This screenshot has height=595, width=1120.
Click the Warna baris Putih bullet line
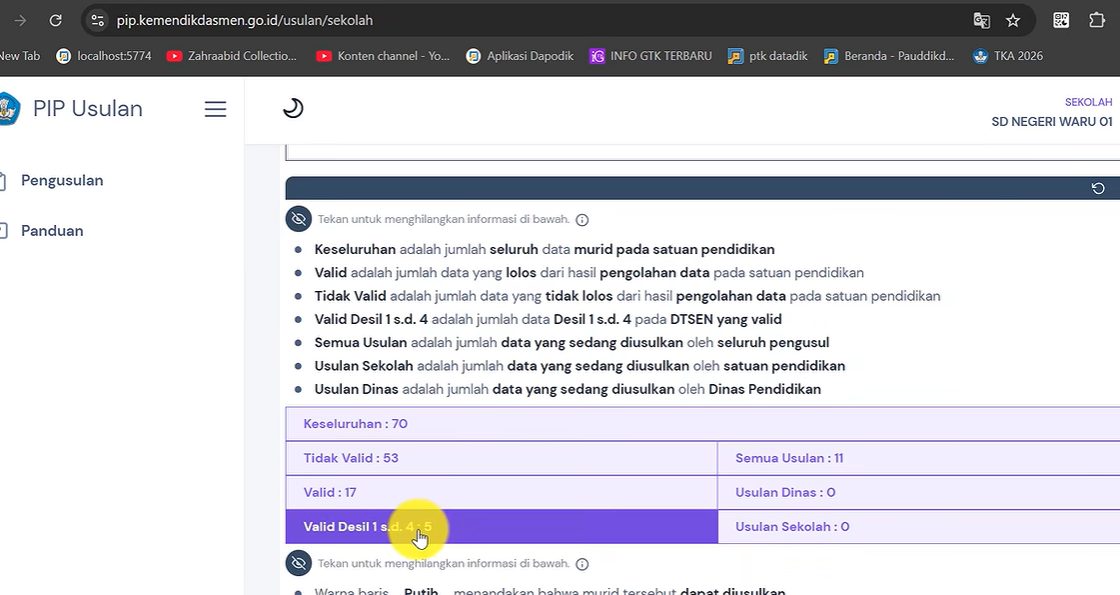coord(549,591)
